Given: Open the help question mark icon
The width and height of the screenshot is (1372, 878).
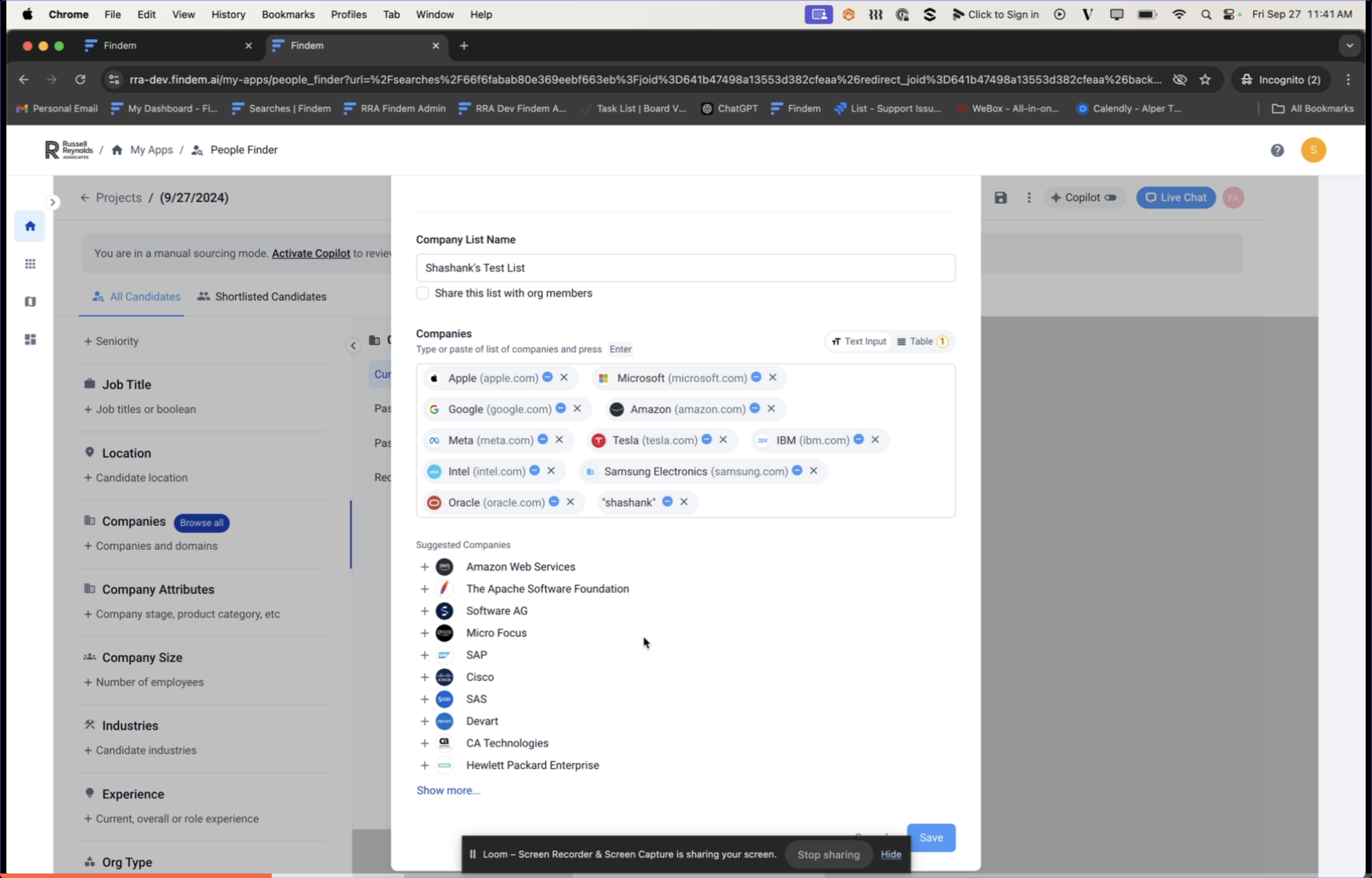Looking at the screenshot, I should [x=1277, y=150].
